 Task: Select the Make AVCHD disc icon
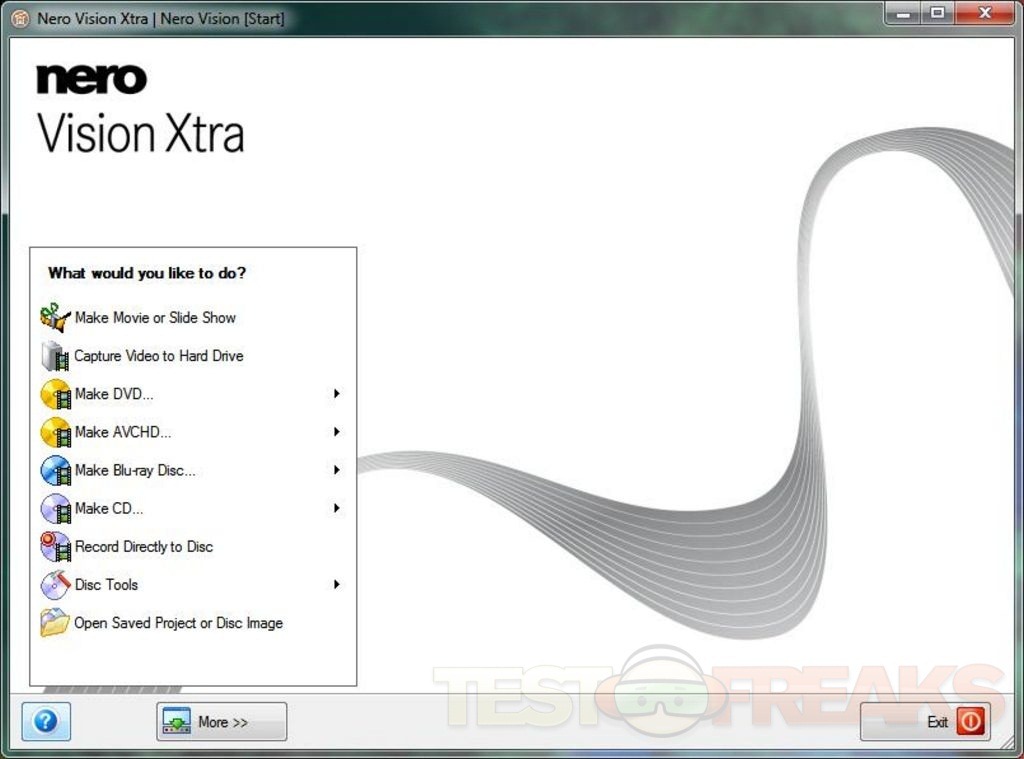click(x=55, y=432)
